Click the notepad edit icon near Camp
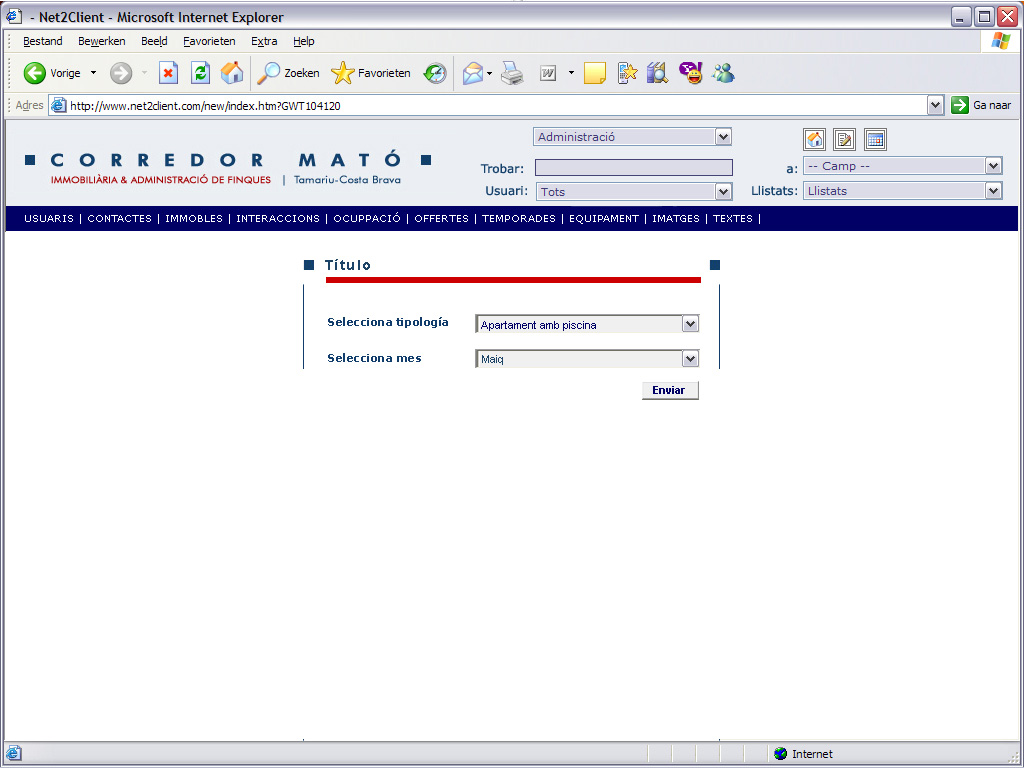 point(844,139)
